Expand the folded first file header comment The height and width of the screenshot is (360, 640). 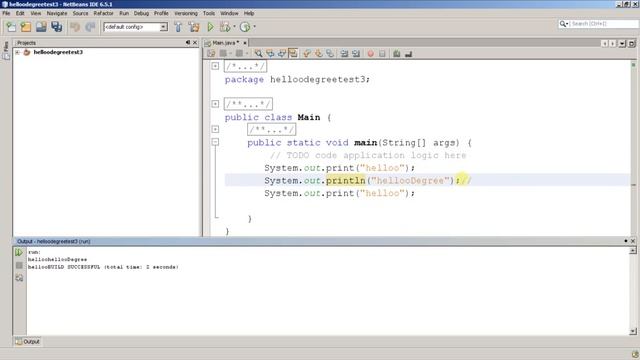[215, 66]
